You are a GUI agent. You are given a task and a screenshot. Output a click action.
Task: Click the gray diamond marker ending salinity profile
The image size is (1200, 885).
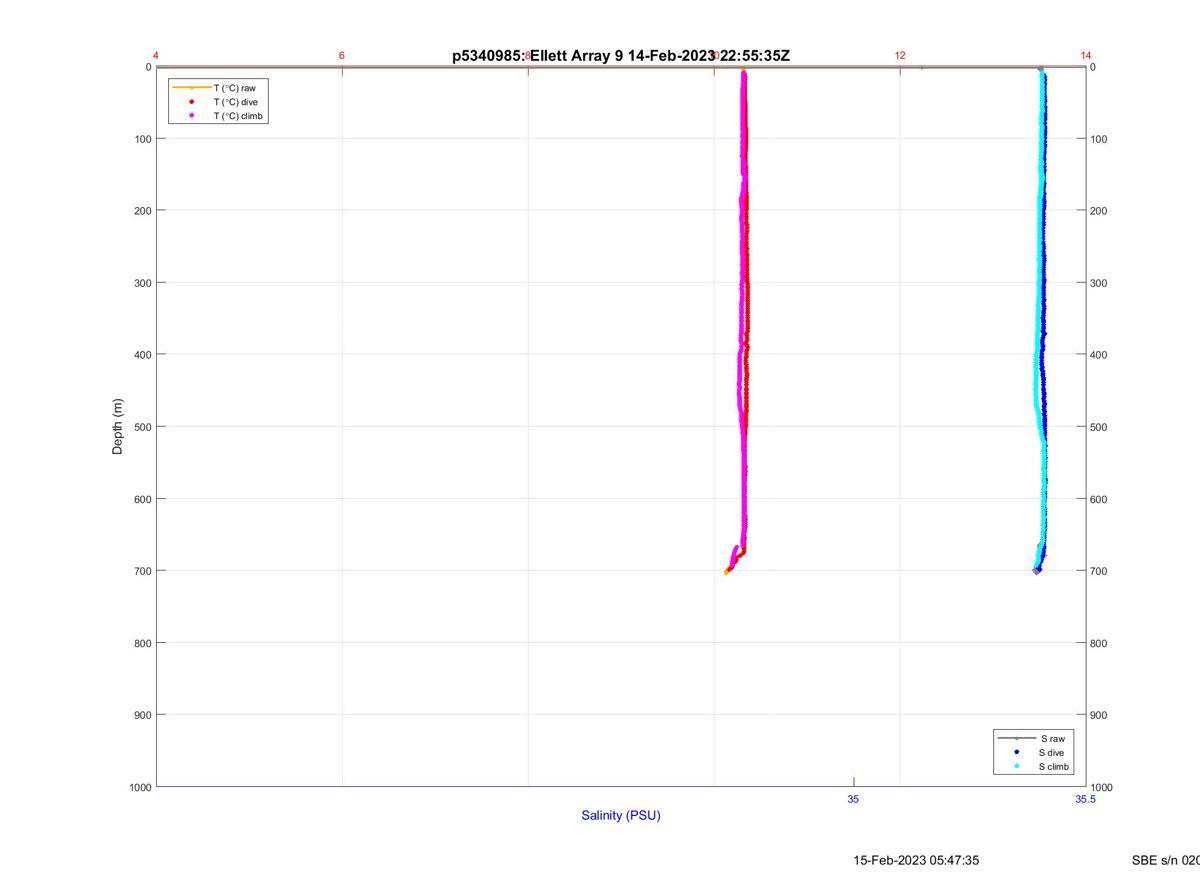(x=1037, y=570)
